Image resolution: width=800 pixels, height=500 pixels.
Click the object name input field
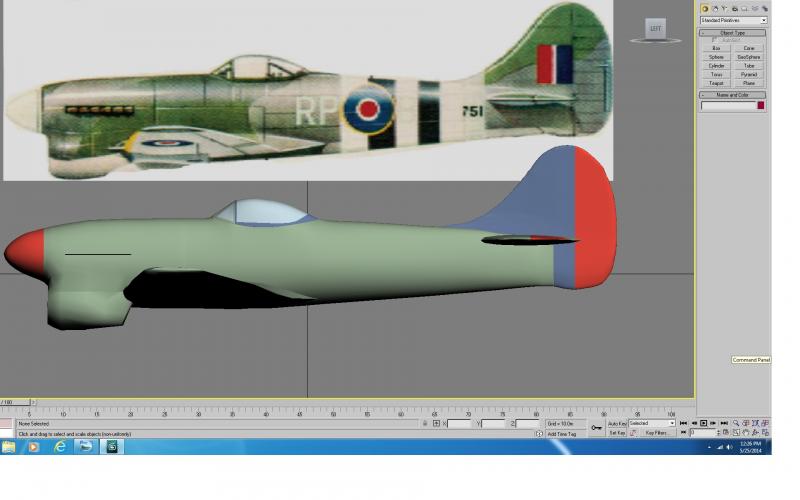[x=728, y=105]
